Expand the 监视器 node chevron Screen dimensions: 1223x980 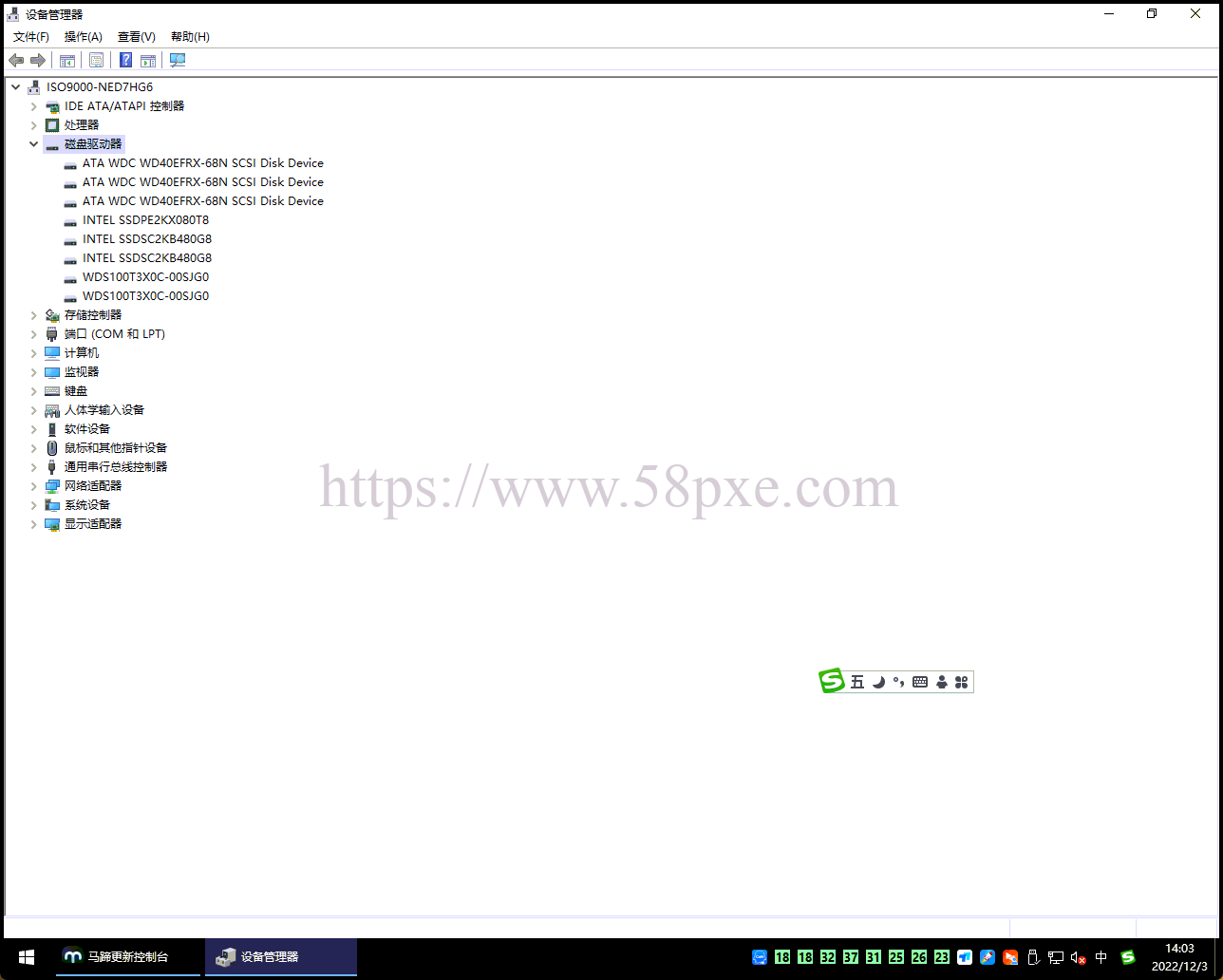click(x=34, y=371)
